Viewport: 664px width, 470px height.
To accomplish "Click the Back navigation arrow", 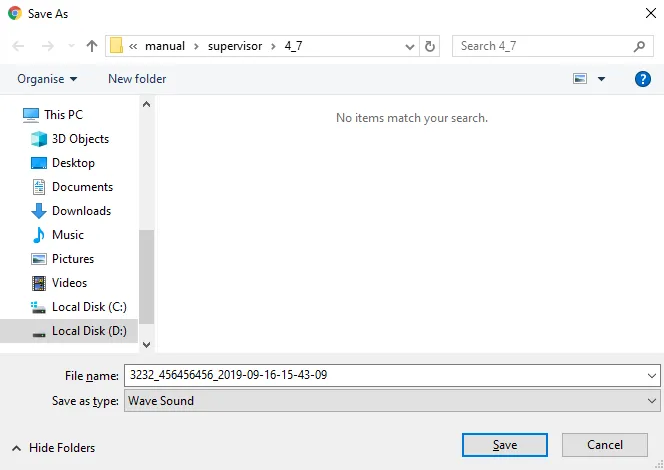I will (18, 46).
